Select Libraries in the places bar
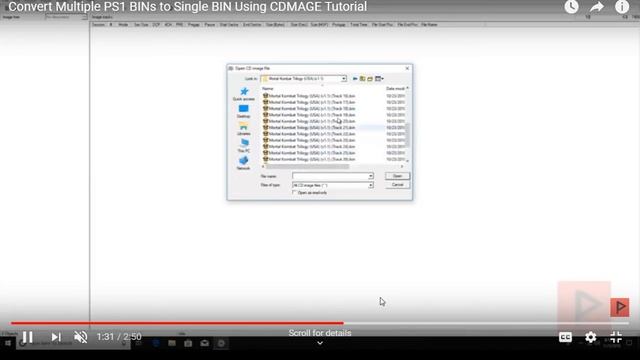 tap(244, 129)
